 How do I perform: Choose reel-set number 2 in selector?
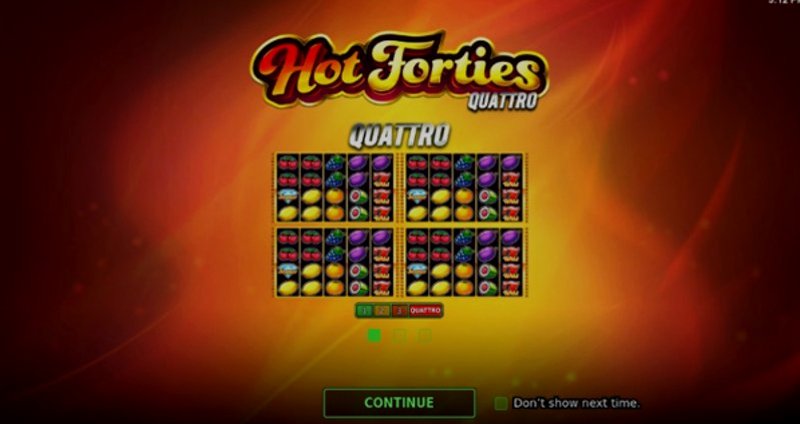382,310
